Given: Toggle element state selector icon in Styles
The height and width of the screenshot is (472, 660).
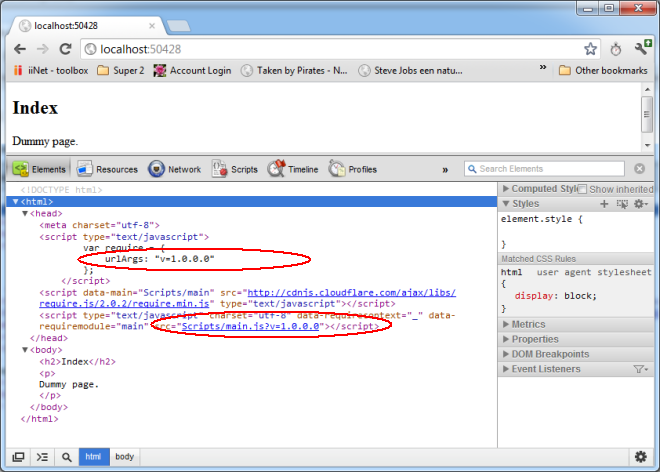Looking at the screenshot, I should 622,204.
